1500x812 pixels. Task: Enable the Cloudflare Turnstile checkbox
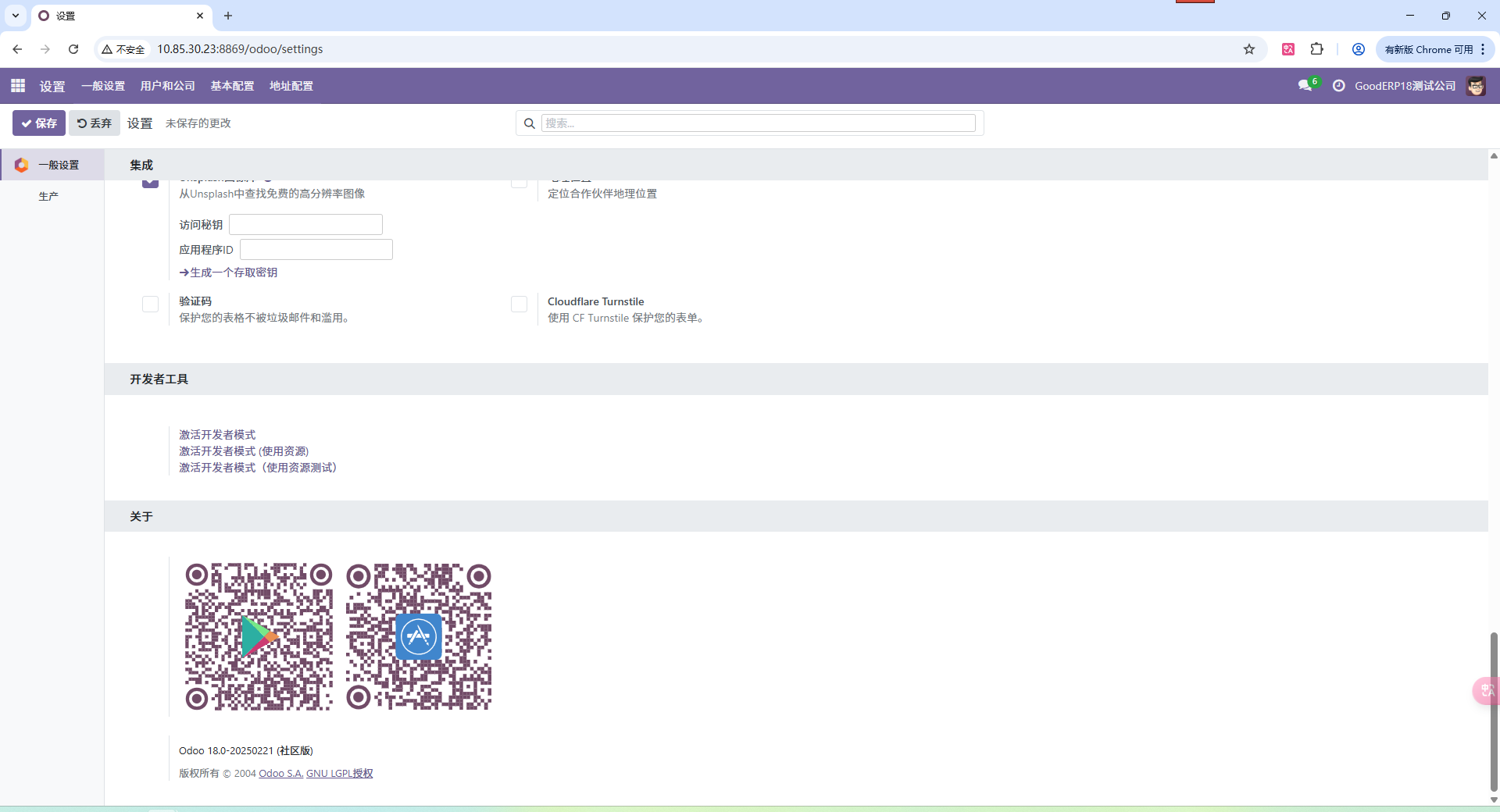click(519, 304)
